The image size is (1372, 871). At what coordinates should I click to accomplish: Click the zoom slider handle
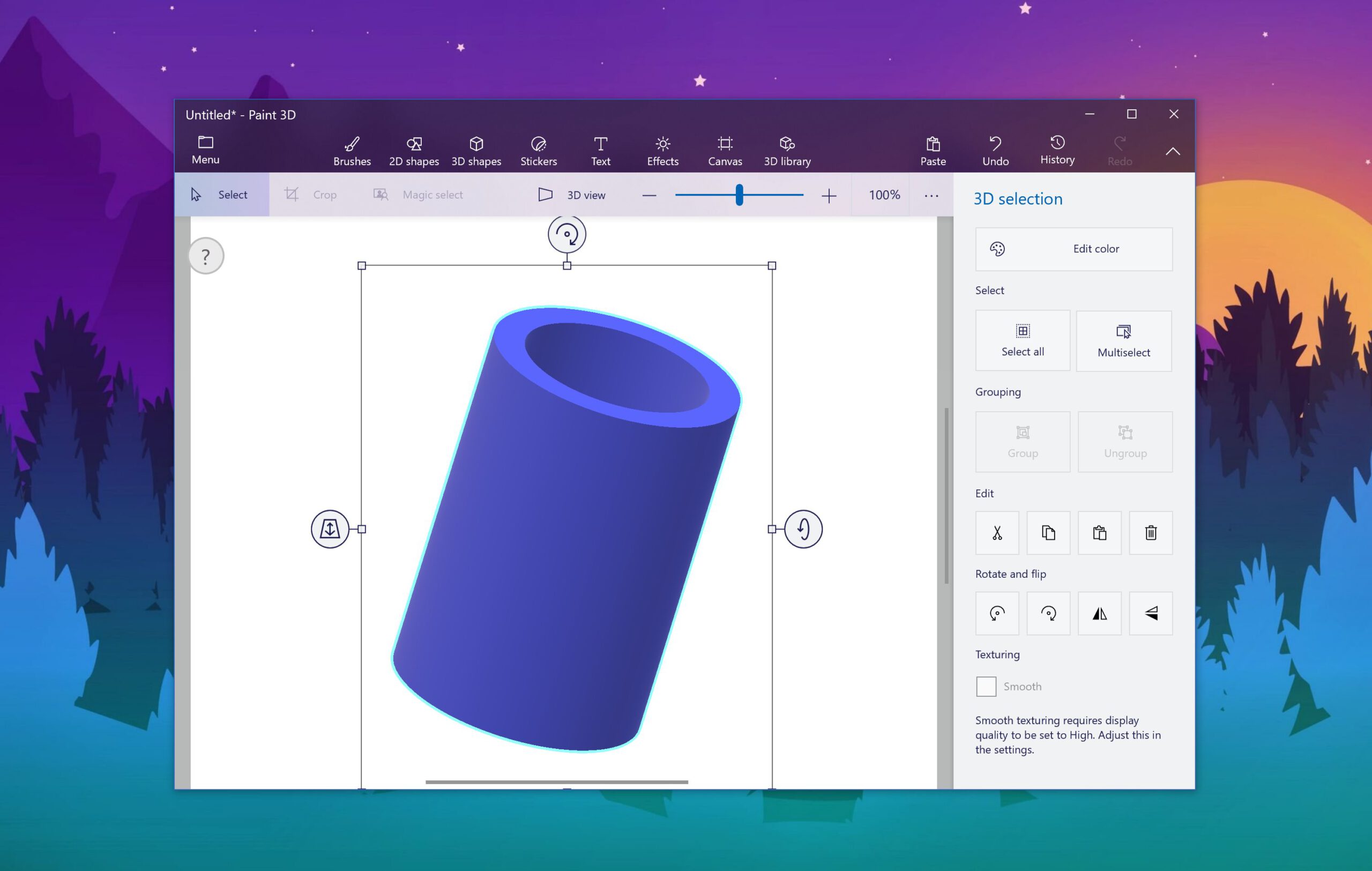pyautogui.click(x=739, y=195)
